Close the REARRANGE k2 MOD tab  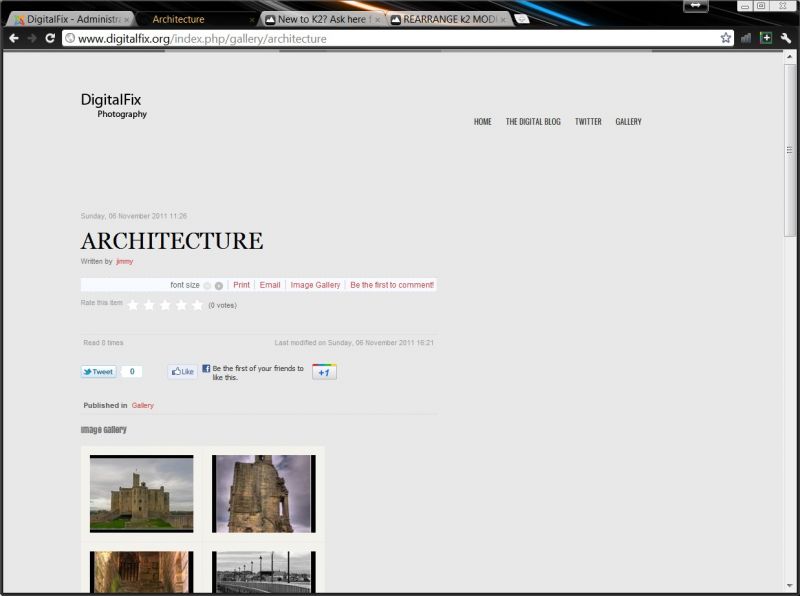point(503,20)
